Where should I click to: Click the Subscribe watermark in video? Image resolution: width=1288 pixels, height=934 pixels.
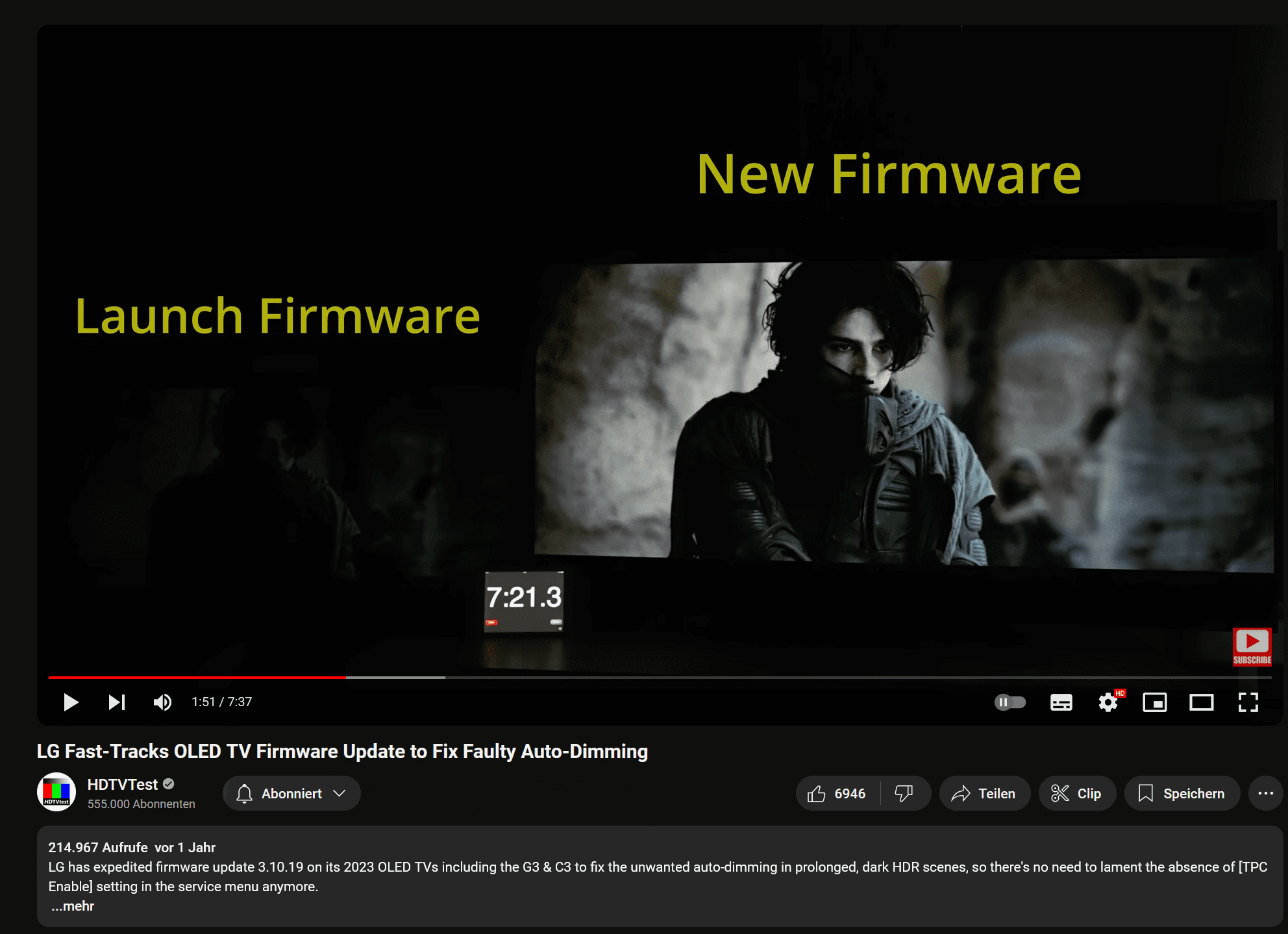(1252, 647)
